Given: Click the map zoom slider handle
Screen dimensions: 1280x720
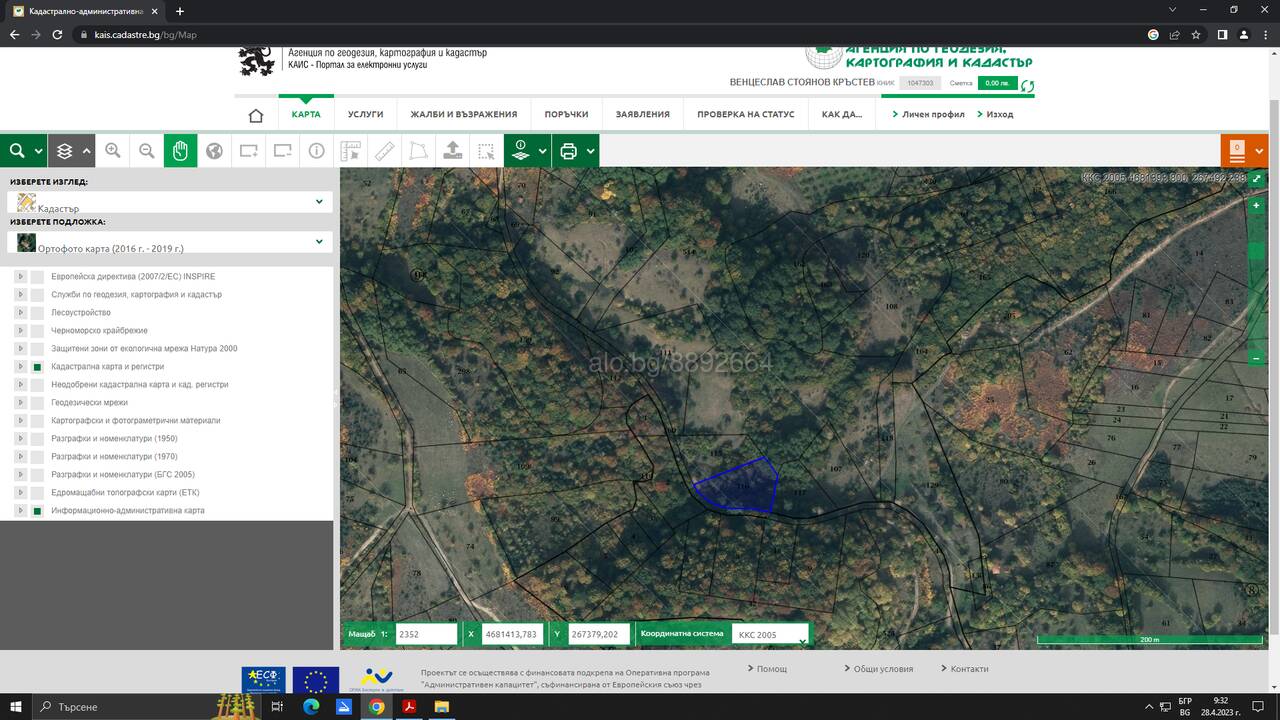Looking at the screenshot, I should (1257, 250).
